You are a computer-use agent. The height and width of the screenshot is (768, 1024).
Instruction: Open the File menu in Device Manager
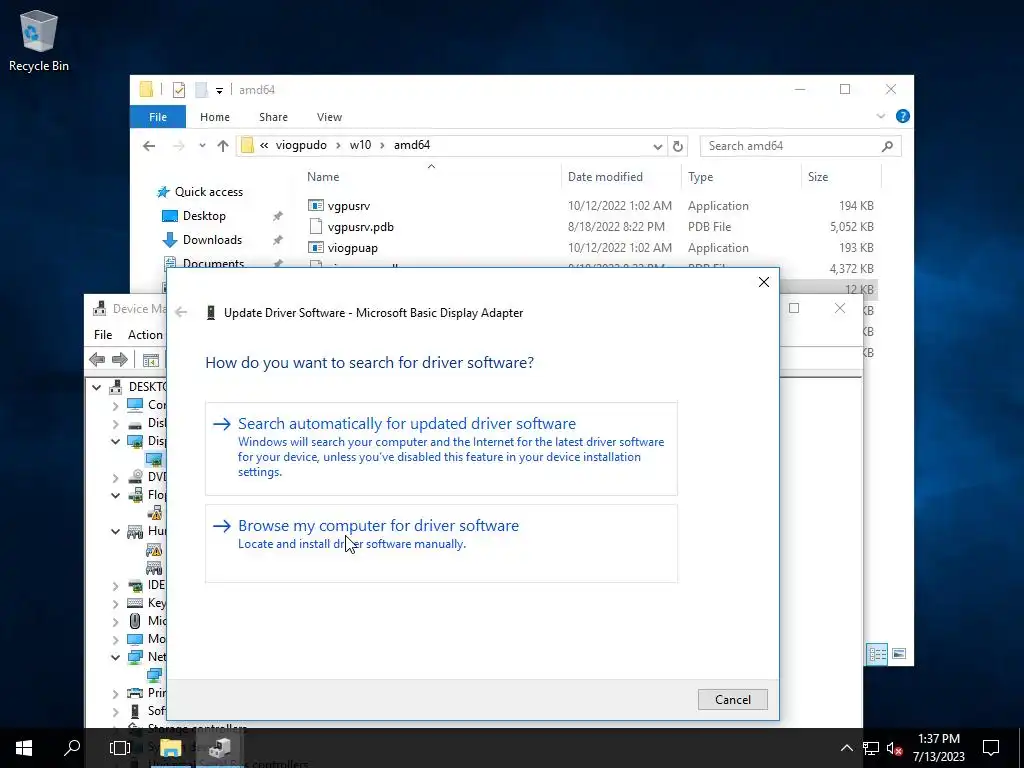(x=103, y=334)
